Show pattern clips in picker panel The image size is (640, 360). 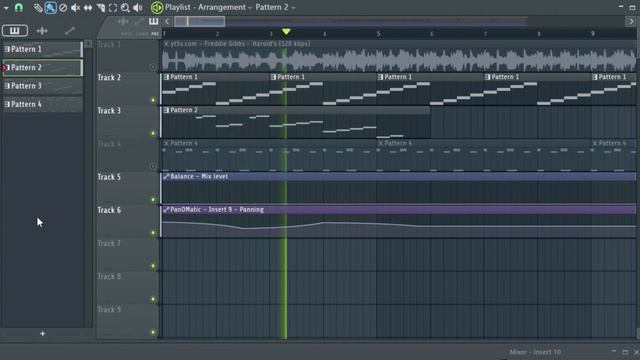(x=15, y=31)
